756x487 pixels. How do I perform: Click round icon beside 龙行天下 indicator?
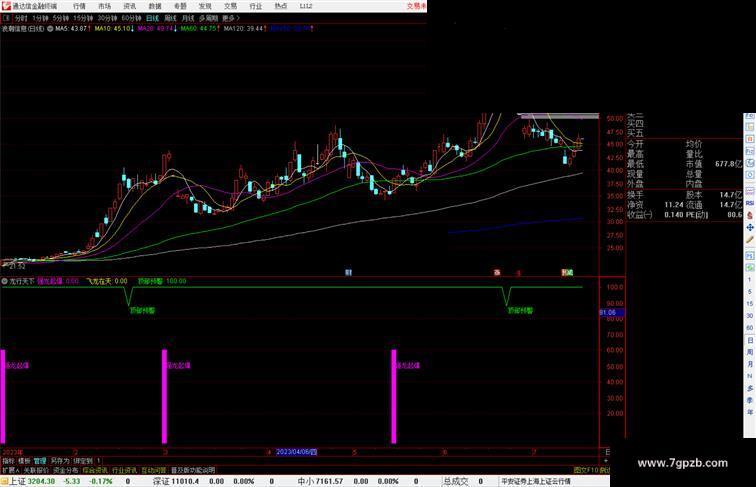coord(4,281)
